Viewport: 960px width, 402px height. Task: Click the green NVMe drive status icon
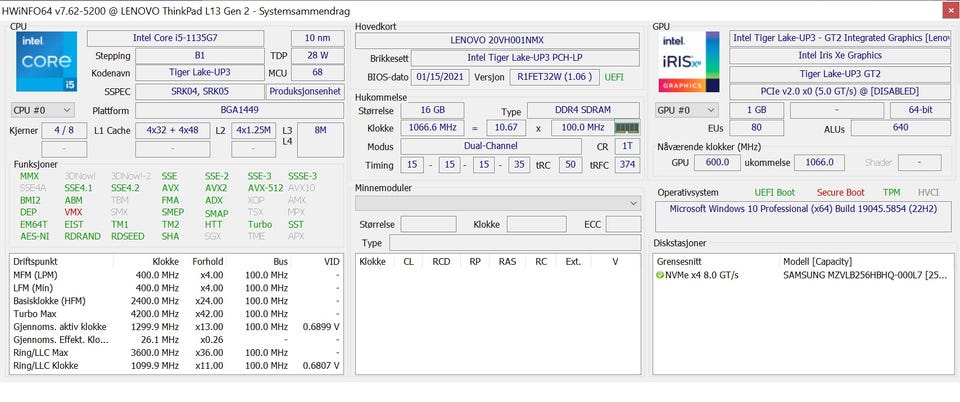click(660, 275)
